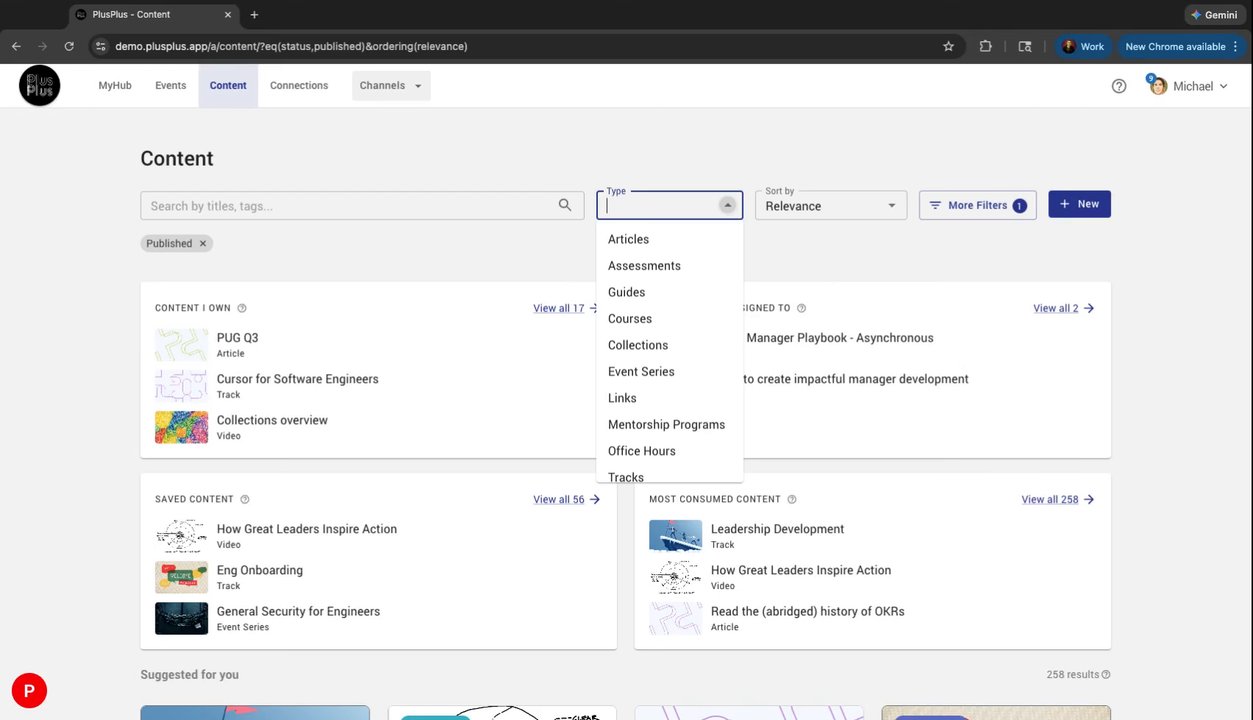Collapse the Type dropdown arrow

point(728,205)
